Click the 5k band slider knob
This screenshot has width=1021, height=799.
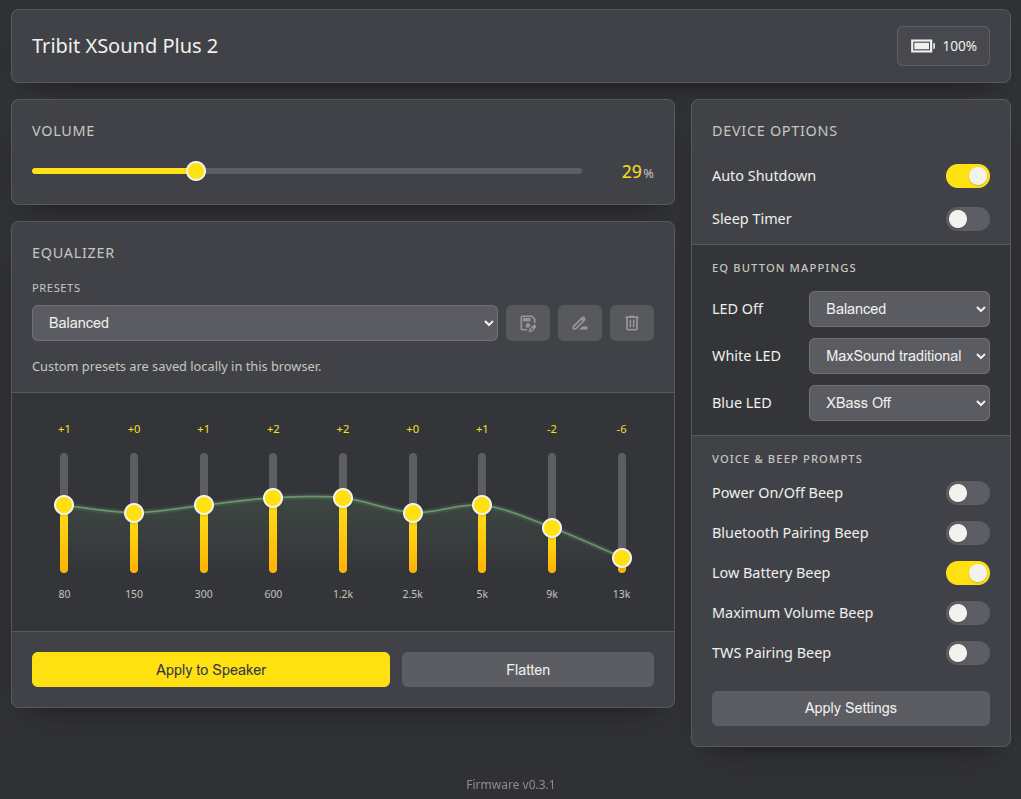pos(482,505)
